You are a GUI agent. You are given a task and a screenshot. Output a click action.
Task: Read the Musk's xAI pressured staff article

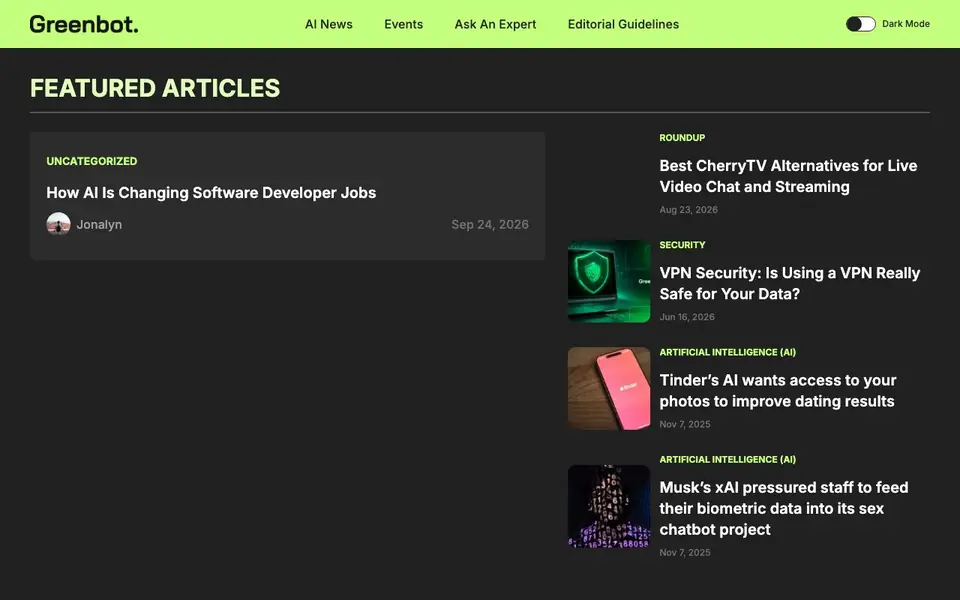click(x=784, y=508)
